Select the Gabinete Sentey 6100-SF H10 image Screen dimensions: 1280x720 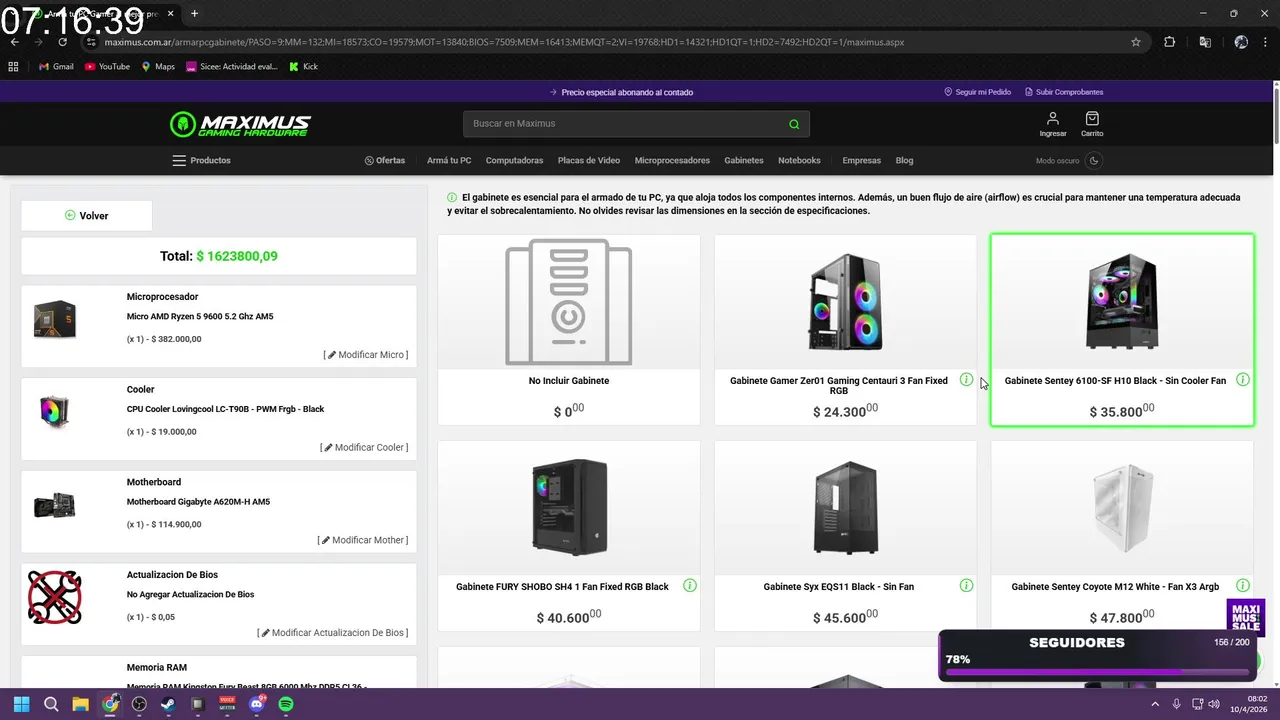(x=1122, y=301)
